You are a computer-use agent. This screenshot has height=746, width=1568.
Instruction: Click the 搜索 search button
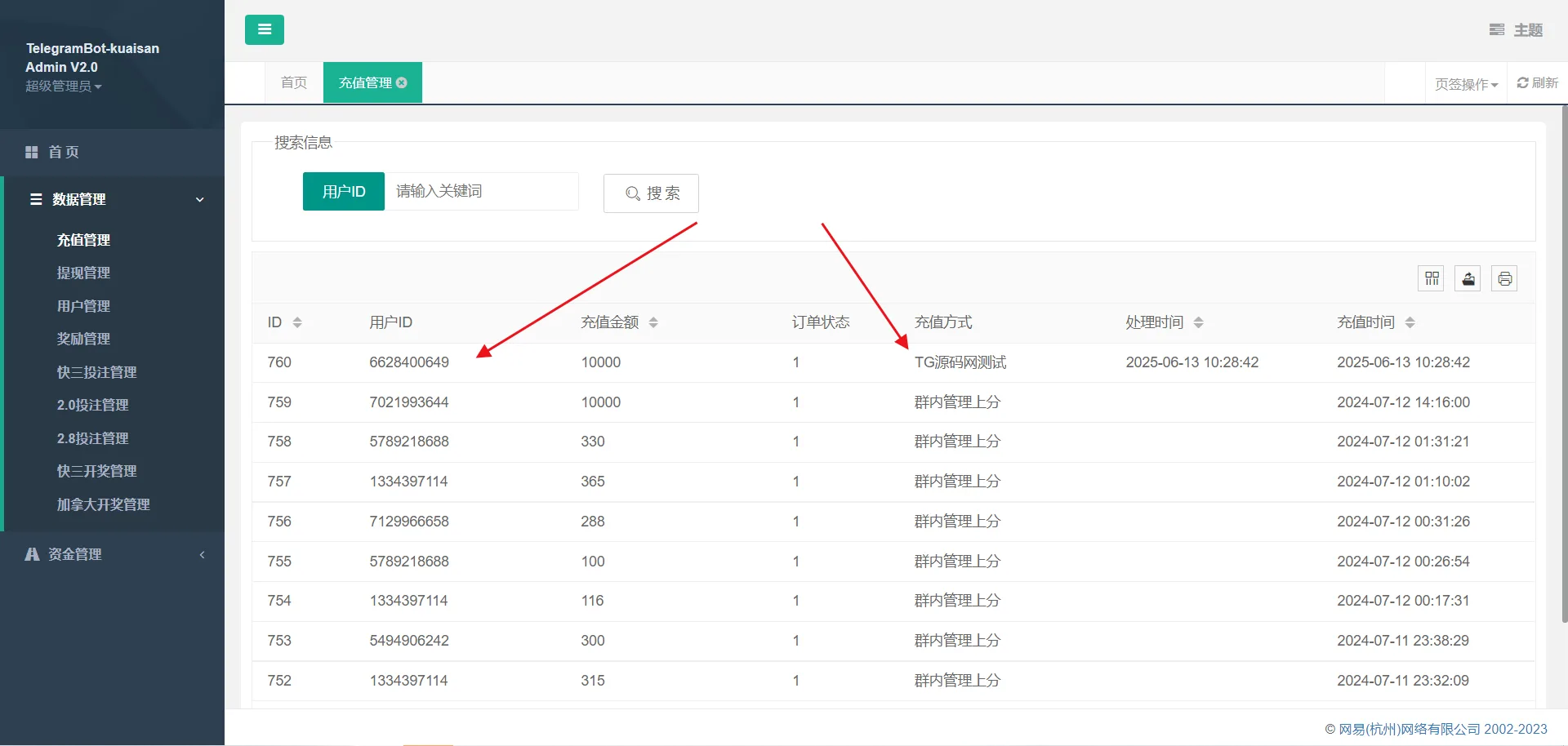[651, 193]
